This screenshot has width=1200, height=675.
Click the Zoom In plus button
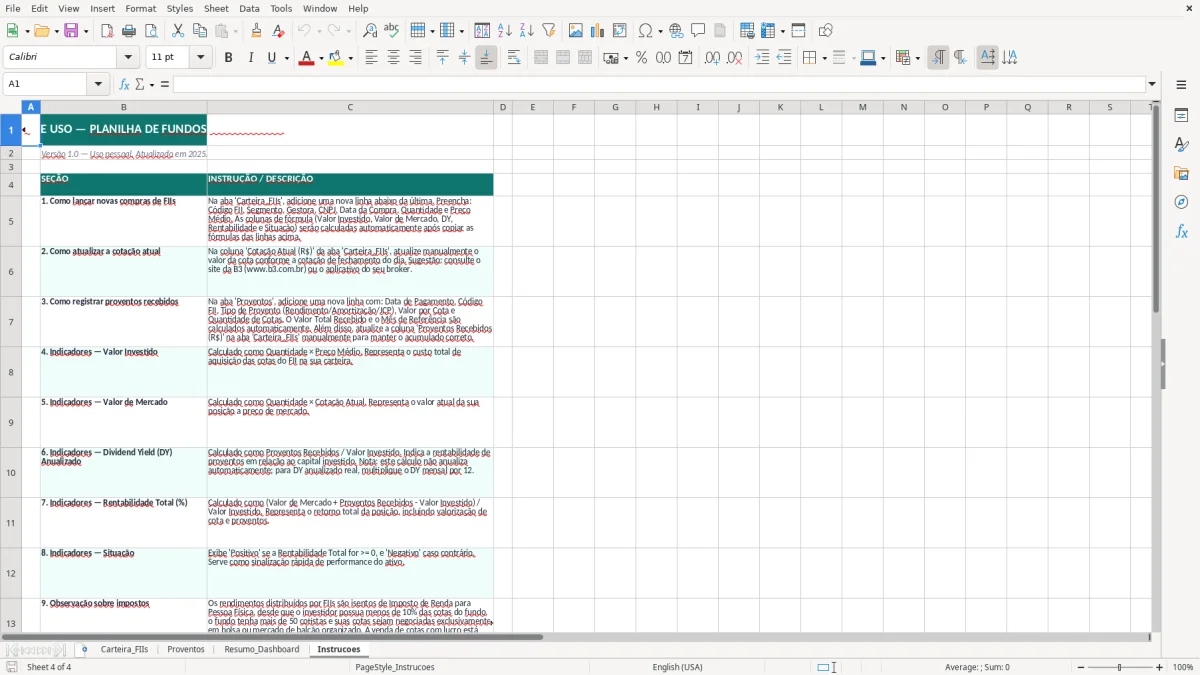(1160, 667)
